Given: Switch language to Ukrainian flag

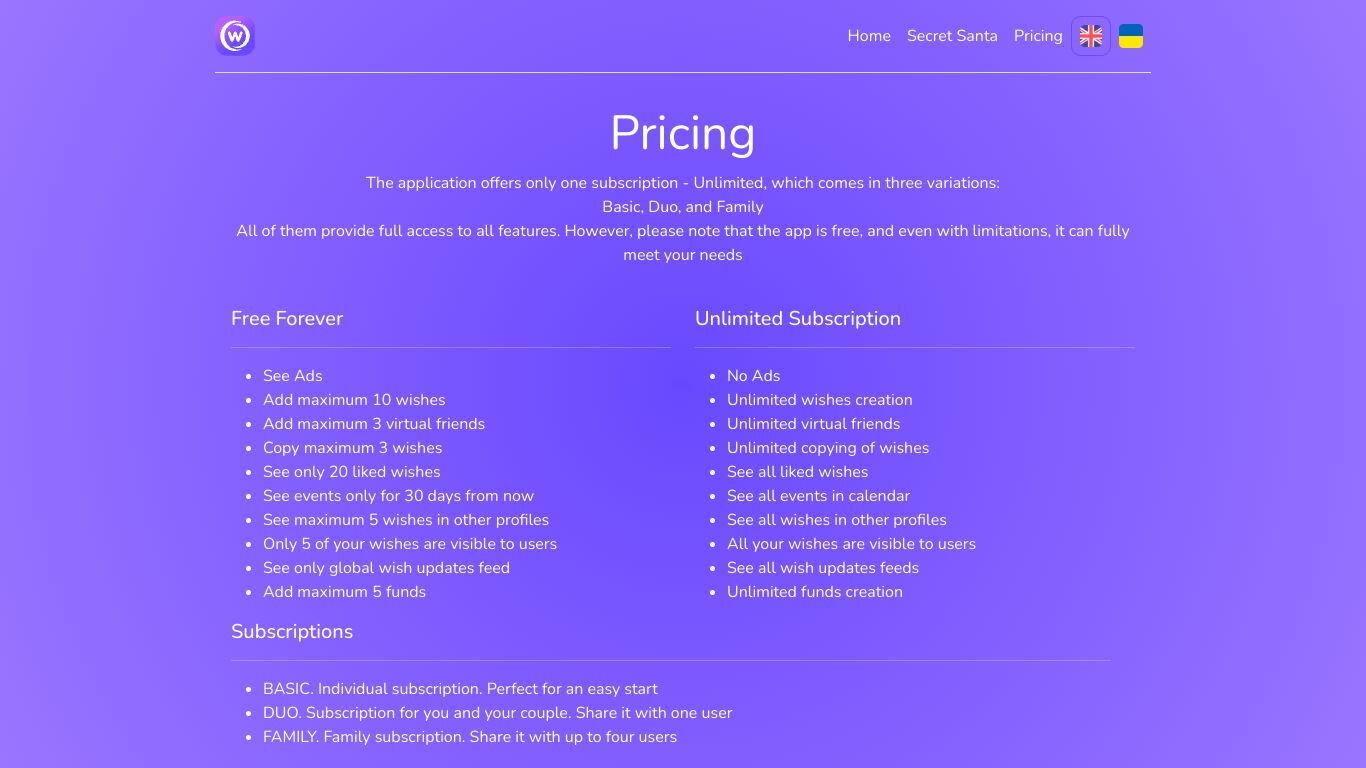Looking at the screenshot, I should coord(1131,36).
